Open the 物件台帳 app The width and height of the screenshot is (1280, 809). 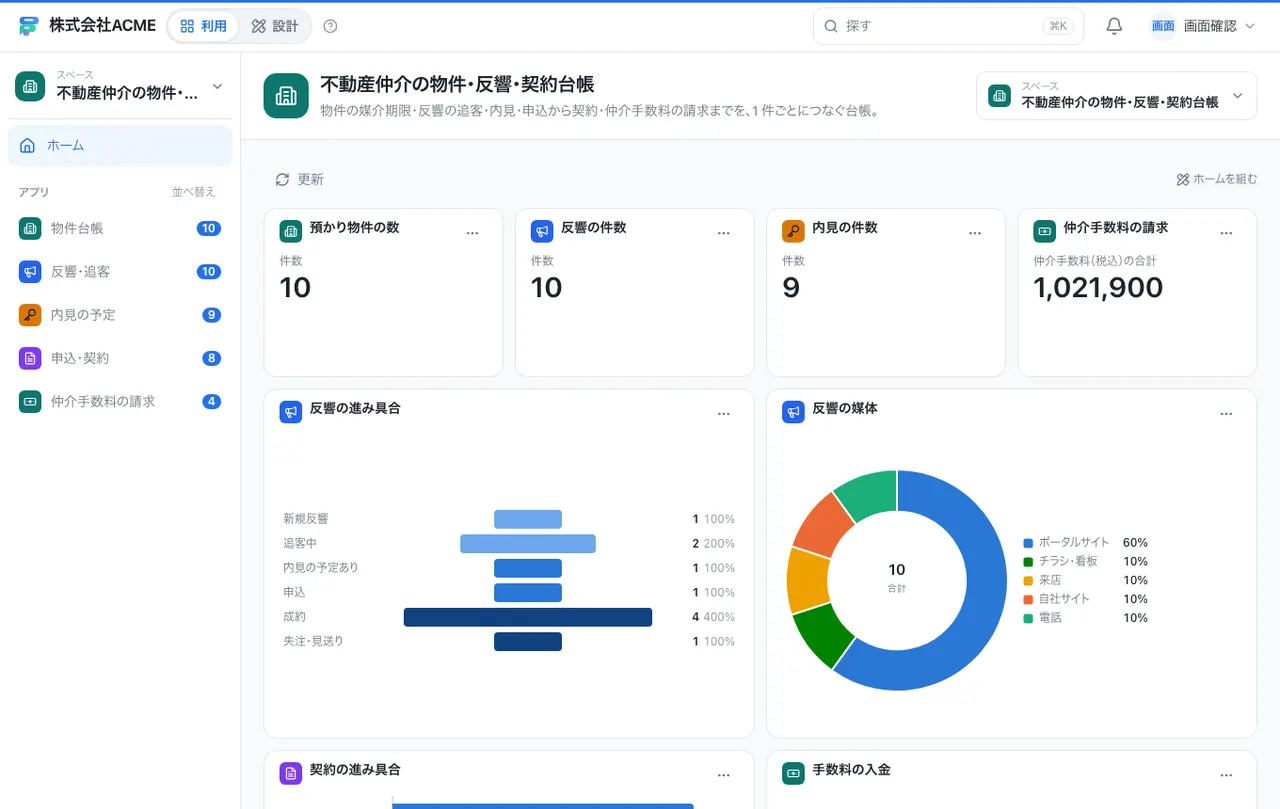(x=120, y=228)
